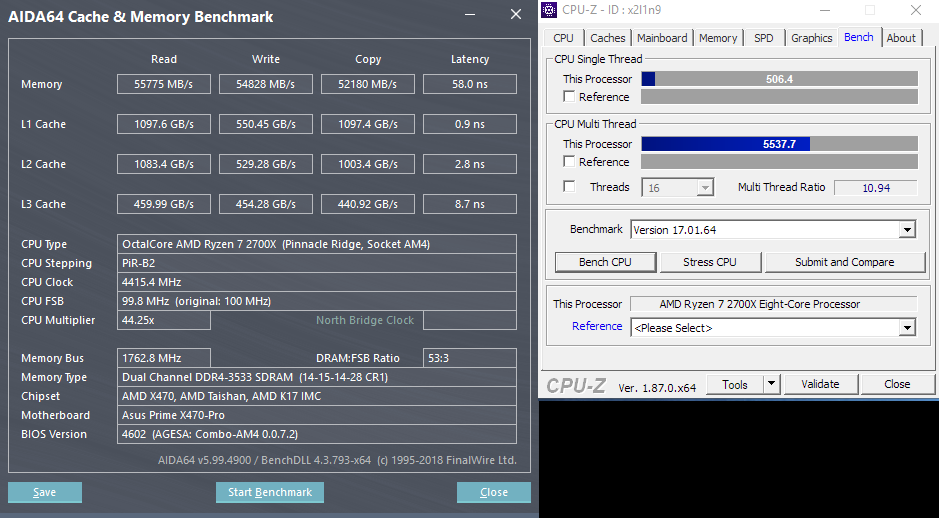Expand the Tools dropdown arrow in CPU-Z

[x=772, y=384]
